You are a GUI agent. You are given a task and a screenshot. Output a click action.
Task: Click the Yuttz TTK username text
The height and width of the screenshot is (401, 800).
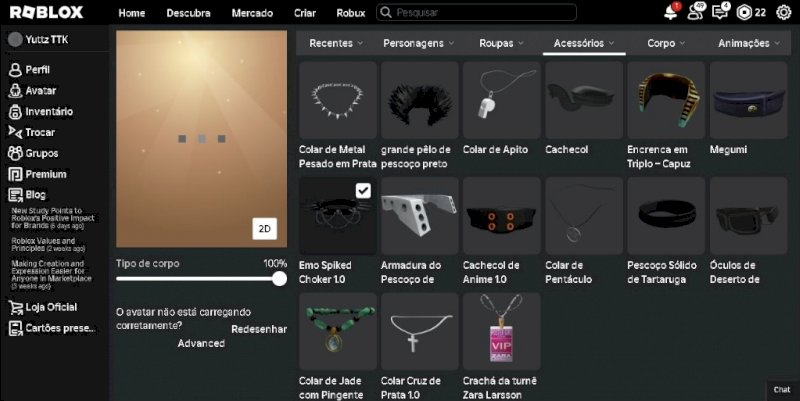point(47,39)
